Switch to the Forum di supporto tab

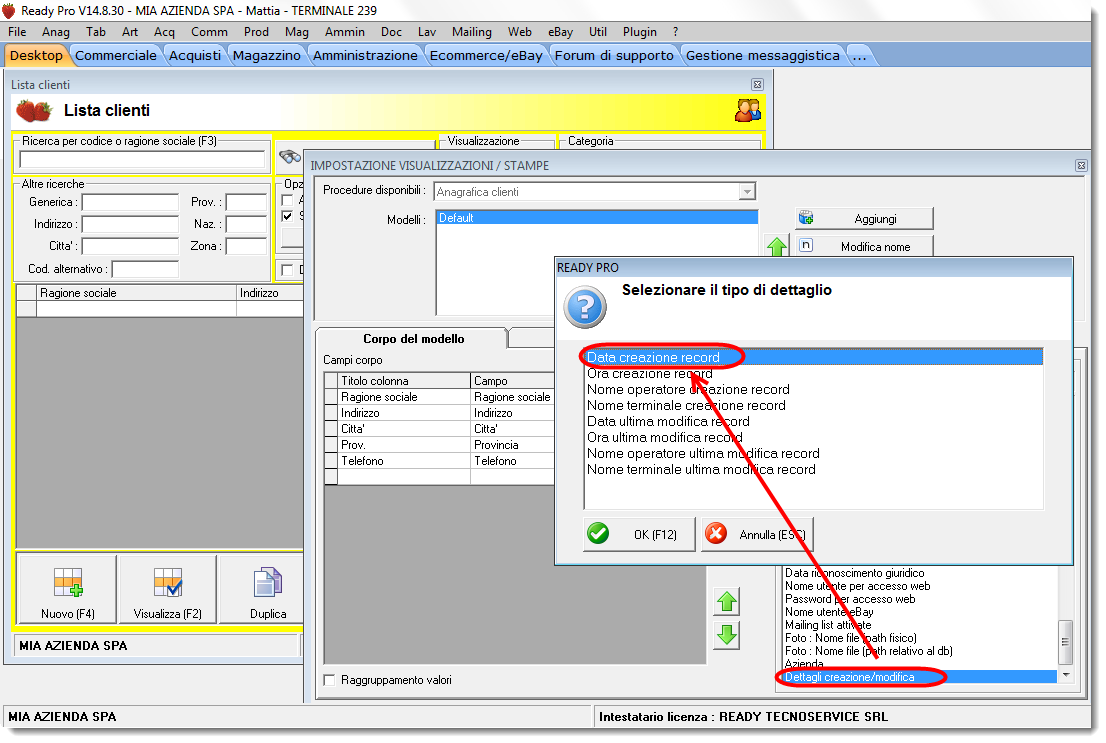[x=614, y=56]
